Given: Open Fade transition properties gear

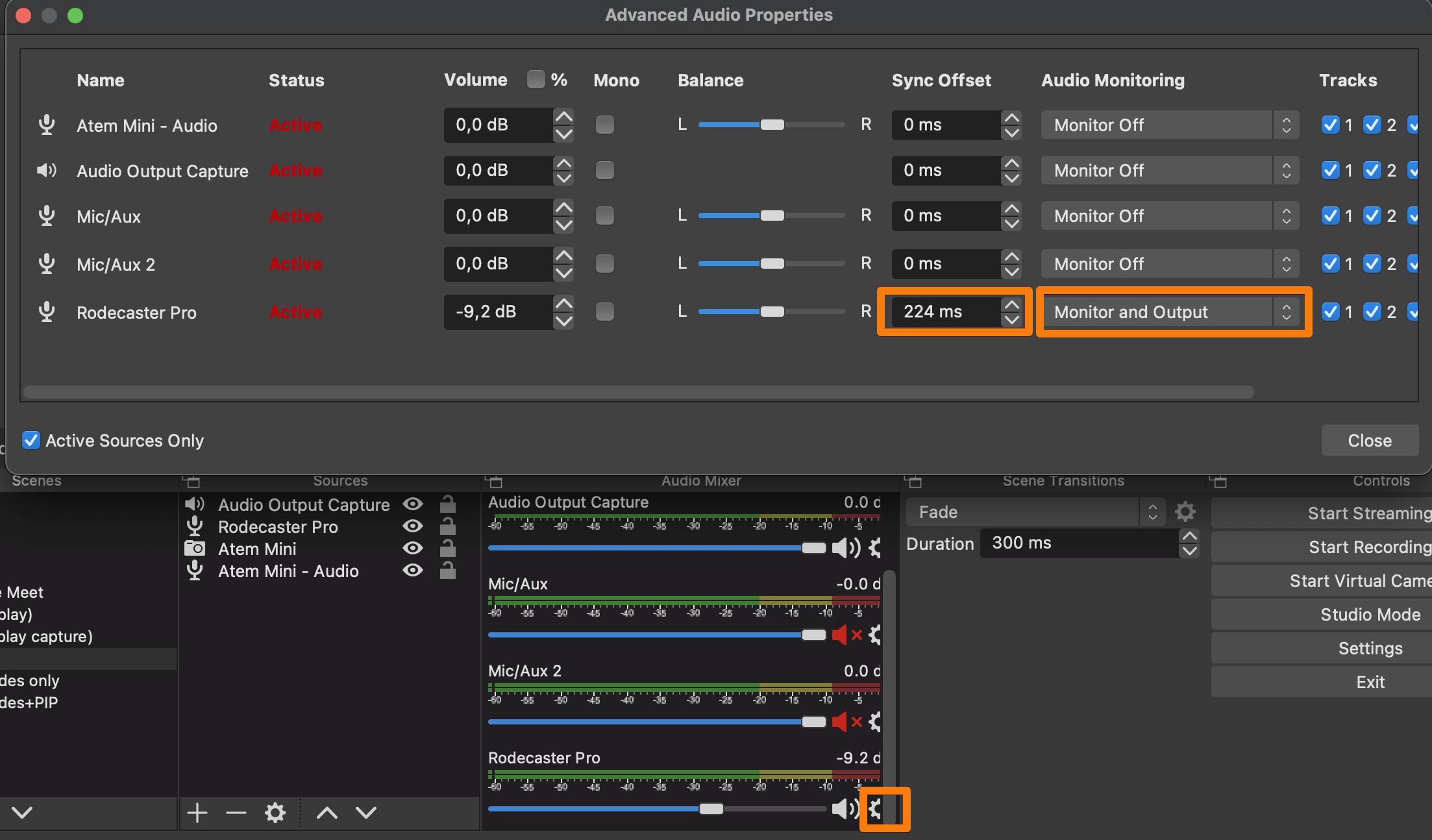Looking at the screenshot, I should coord(1185,512).
